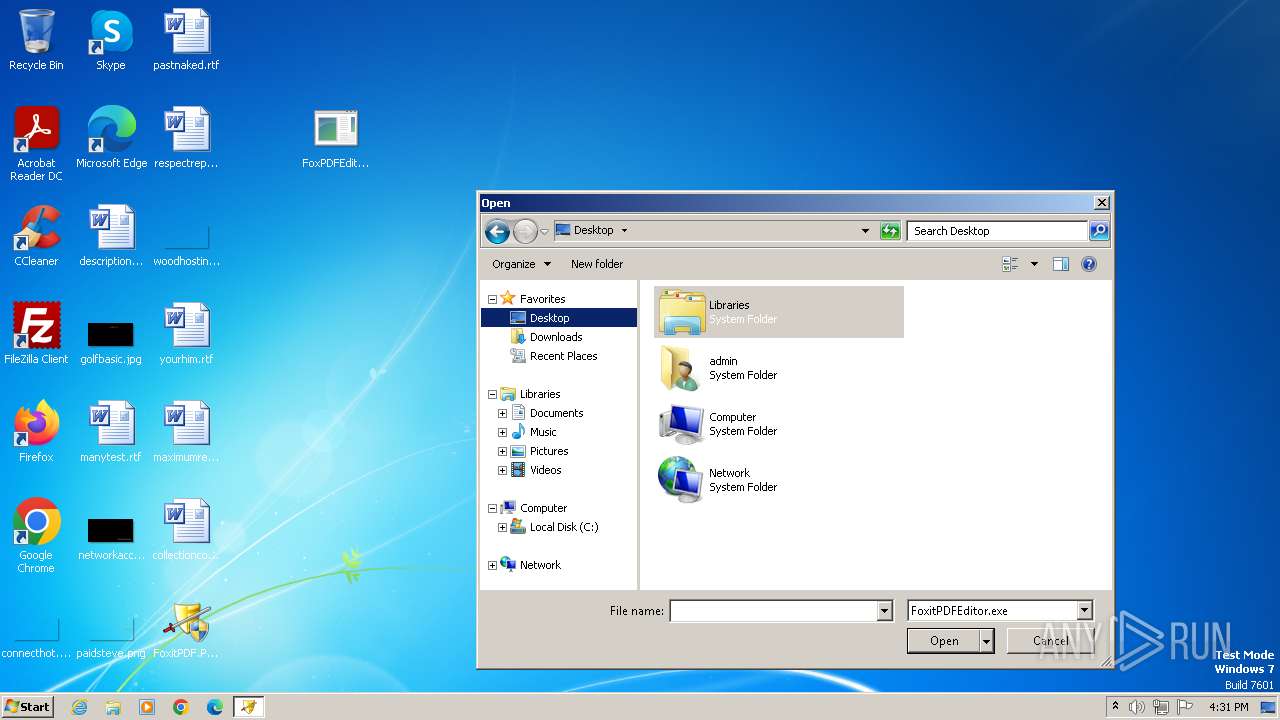This screenshot has height=720, width=1280.
Task: Expand the Videos library node
Action: (502, 470)
